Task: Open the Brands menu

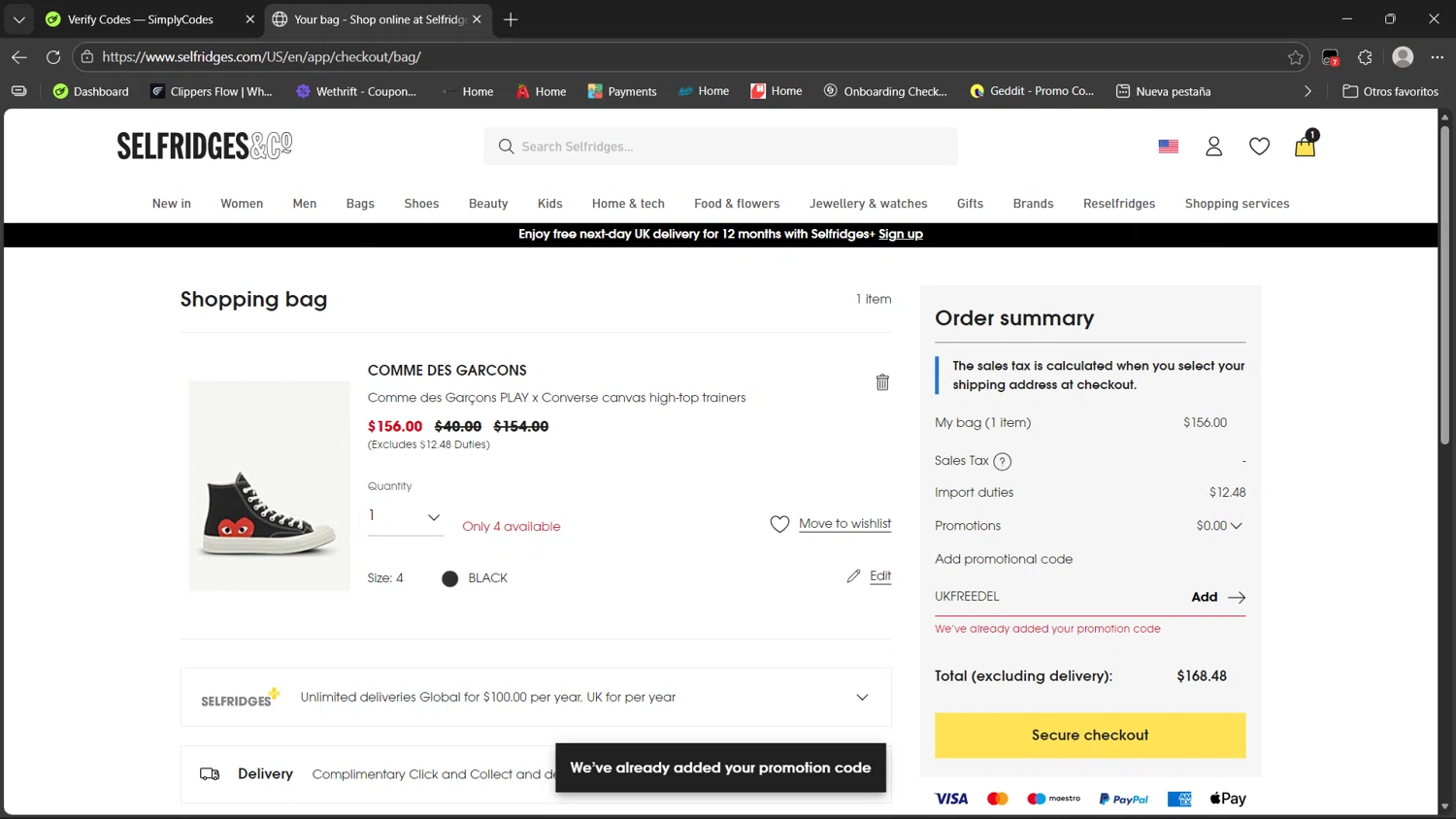Action: pos(1033,204)
